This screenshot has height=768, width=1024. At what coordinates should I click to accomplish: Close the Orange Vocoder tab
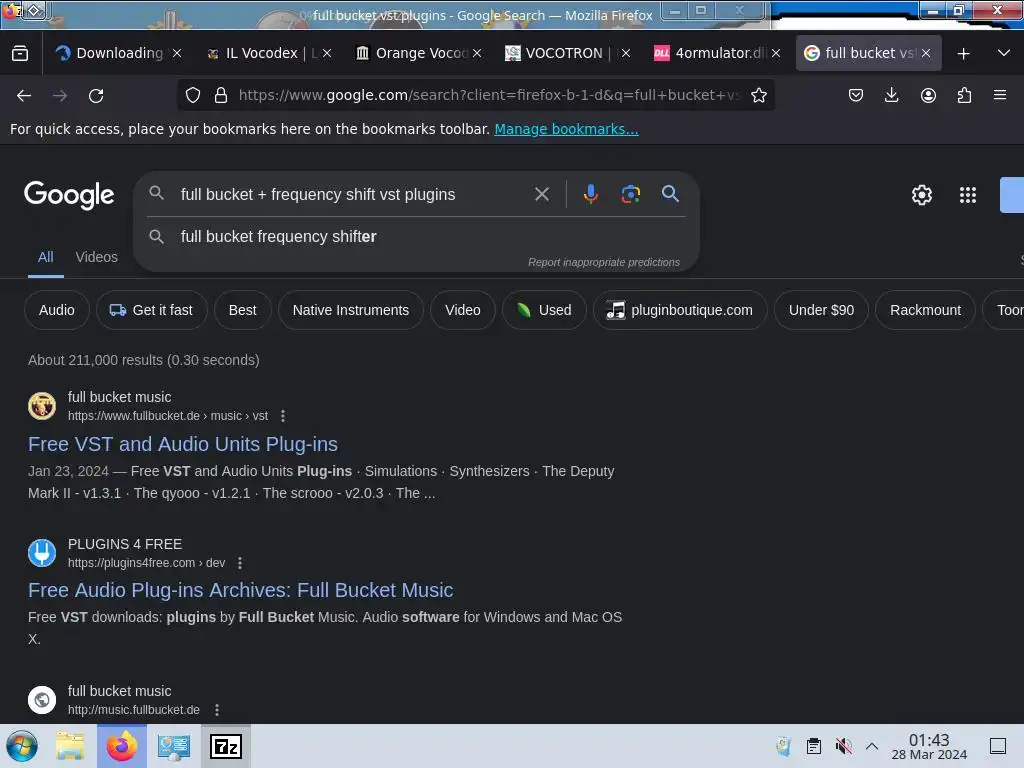(x=477, y=54)
